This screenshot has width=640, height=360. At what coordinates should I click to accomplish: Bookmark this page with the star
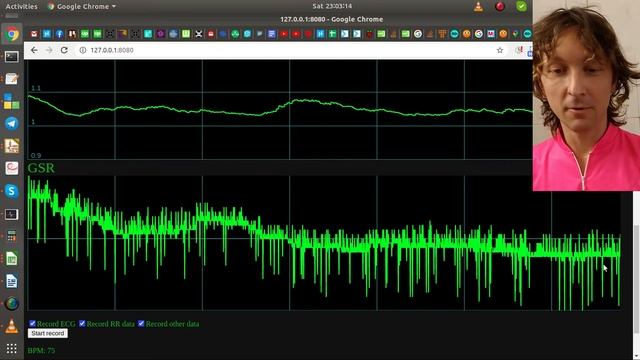(500, 50)
